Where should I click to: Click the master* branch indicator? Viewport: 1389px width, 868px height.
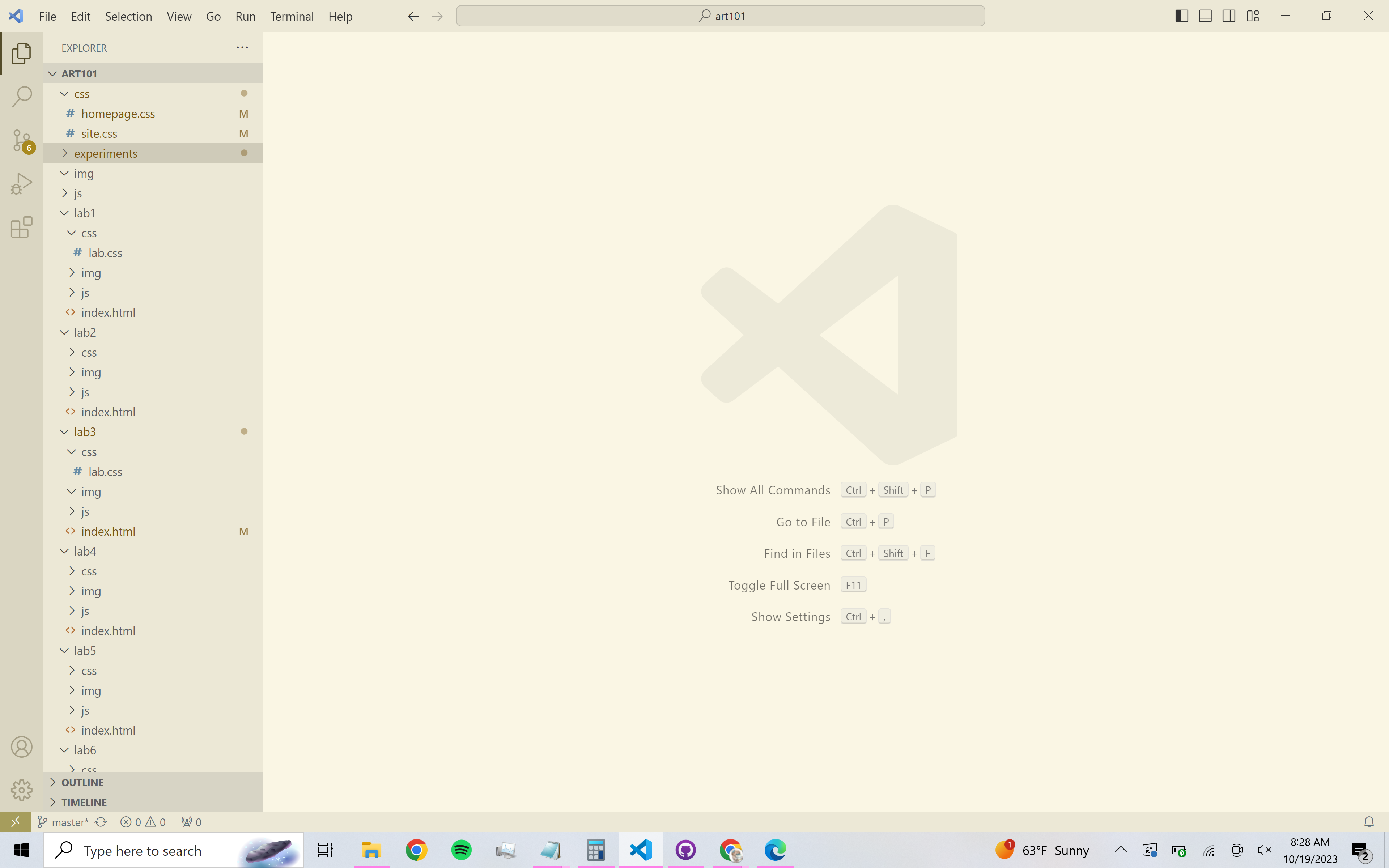click(63, 822)
